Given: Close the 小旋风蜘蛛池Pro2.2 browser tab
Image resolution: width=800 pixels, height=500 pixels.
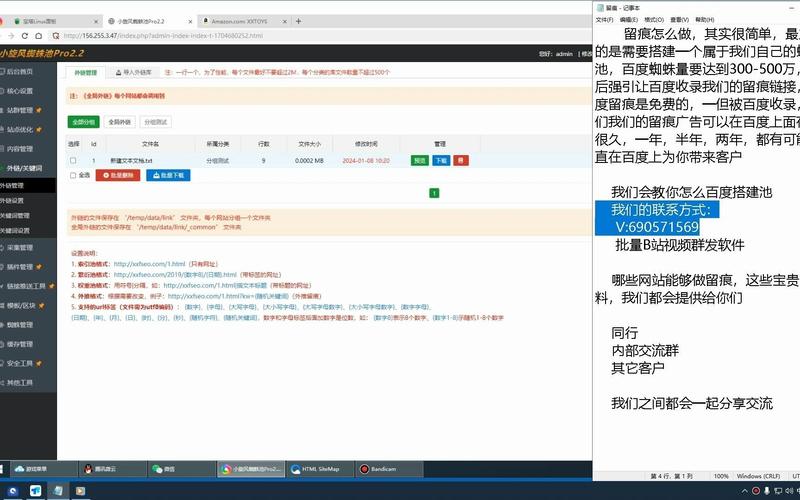Looking at the screenshot, I should coord(190,21).
